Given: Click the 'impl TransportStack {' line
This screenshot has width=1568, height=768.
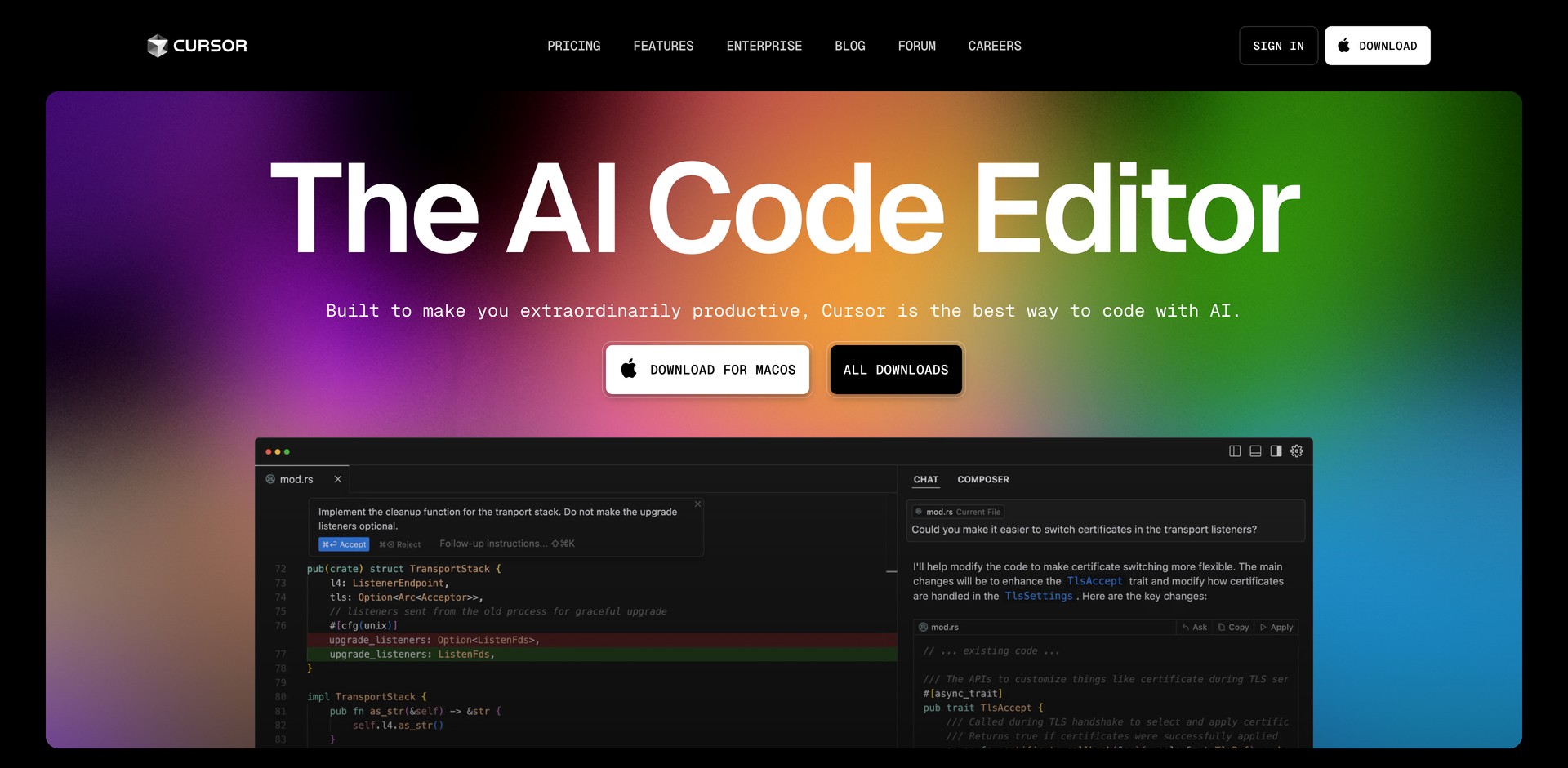Looking at the screenshot, I should [367, 697].
